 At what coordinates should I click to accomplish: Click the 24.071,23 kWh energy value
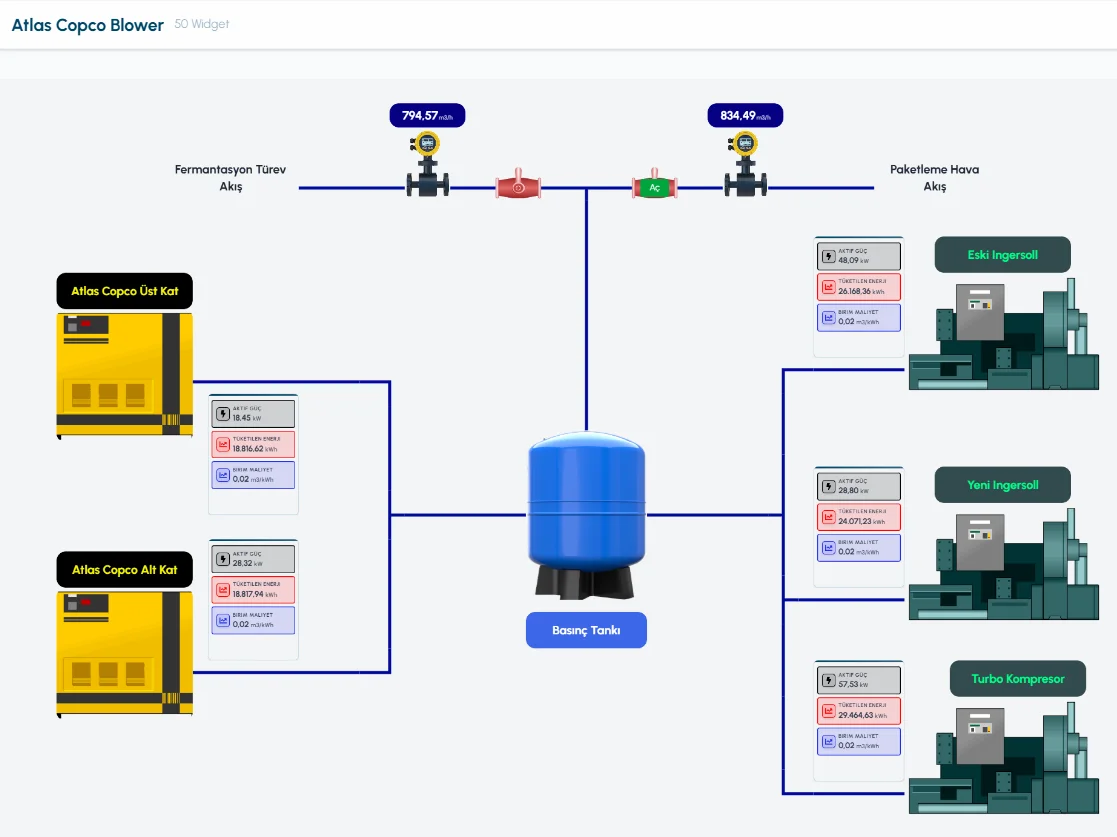pos(861,521)
